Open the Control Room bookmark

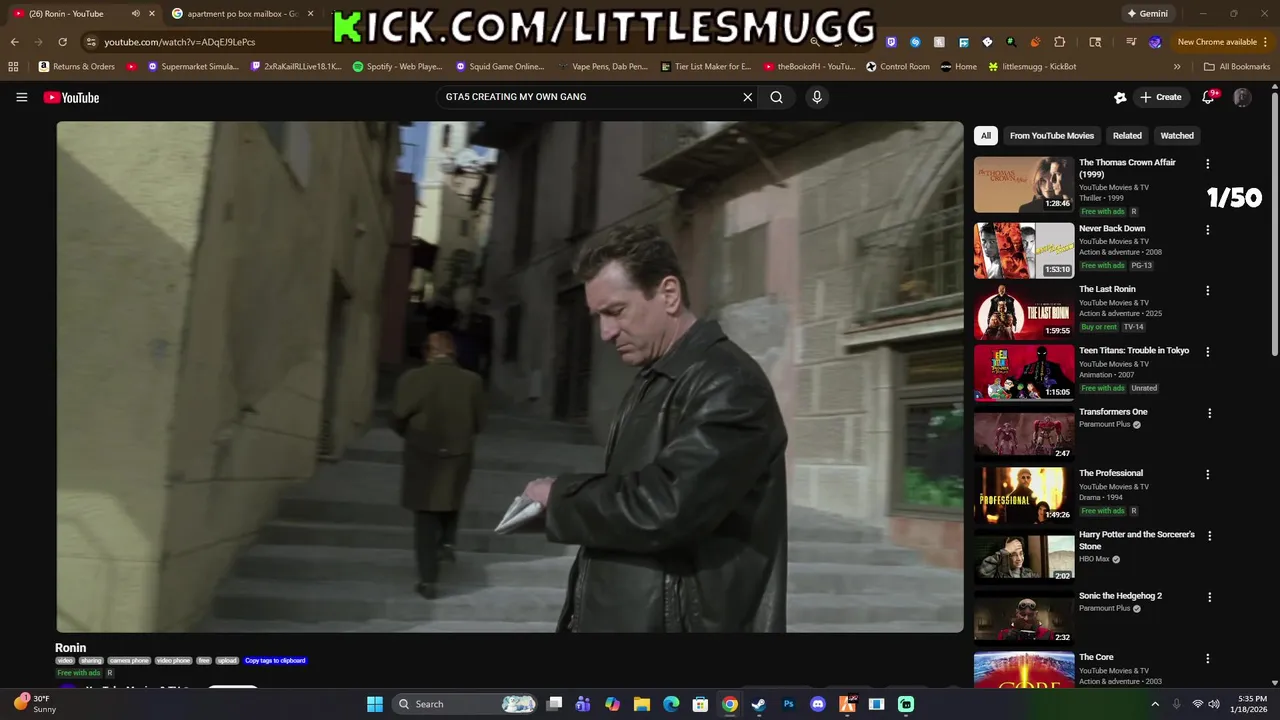(x=898, y=67)
